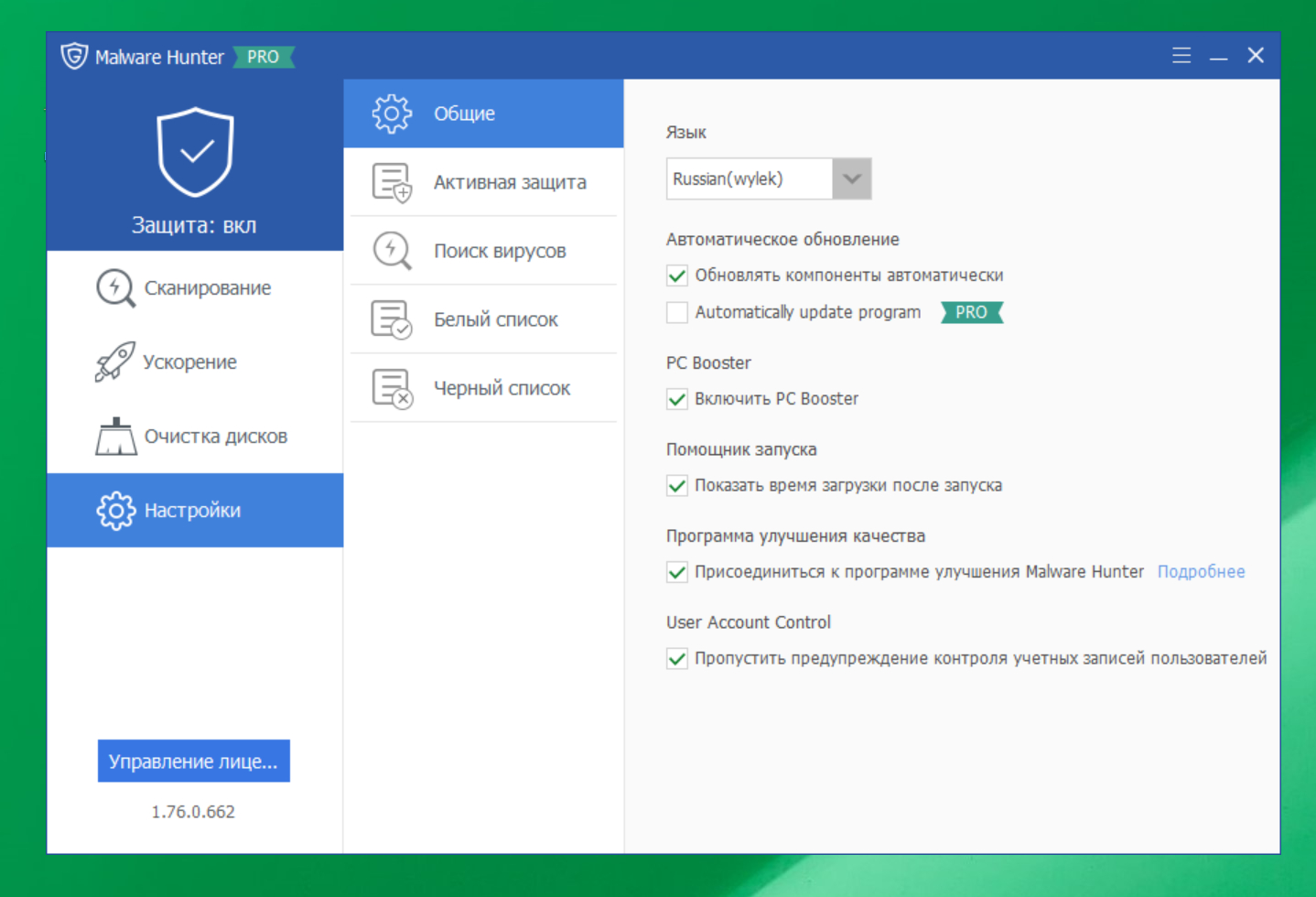Go to Очистка дисков section
Screen dimensions: 1316x897
[195, 436]
